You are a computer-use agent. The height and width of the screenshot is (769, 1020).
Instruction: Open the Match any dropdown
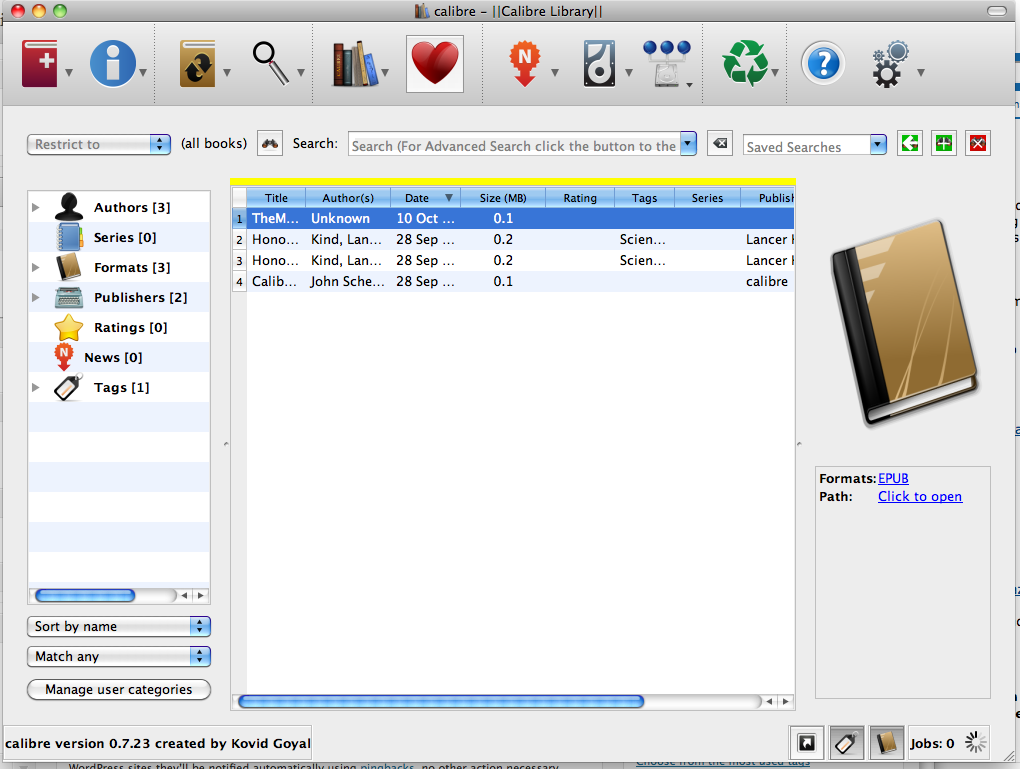pyautogui.click(x=119, y=656)
